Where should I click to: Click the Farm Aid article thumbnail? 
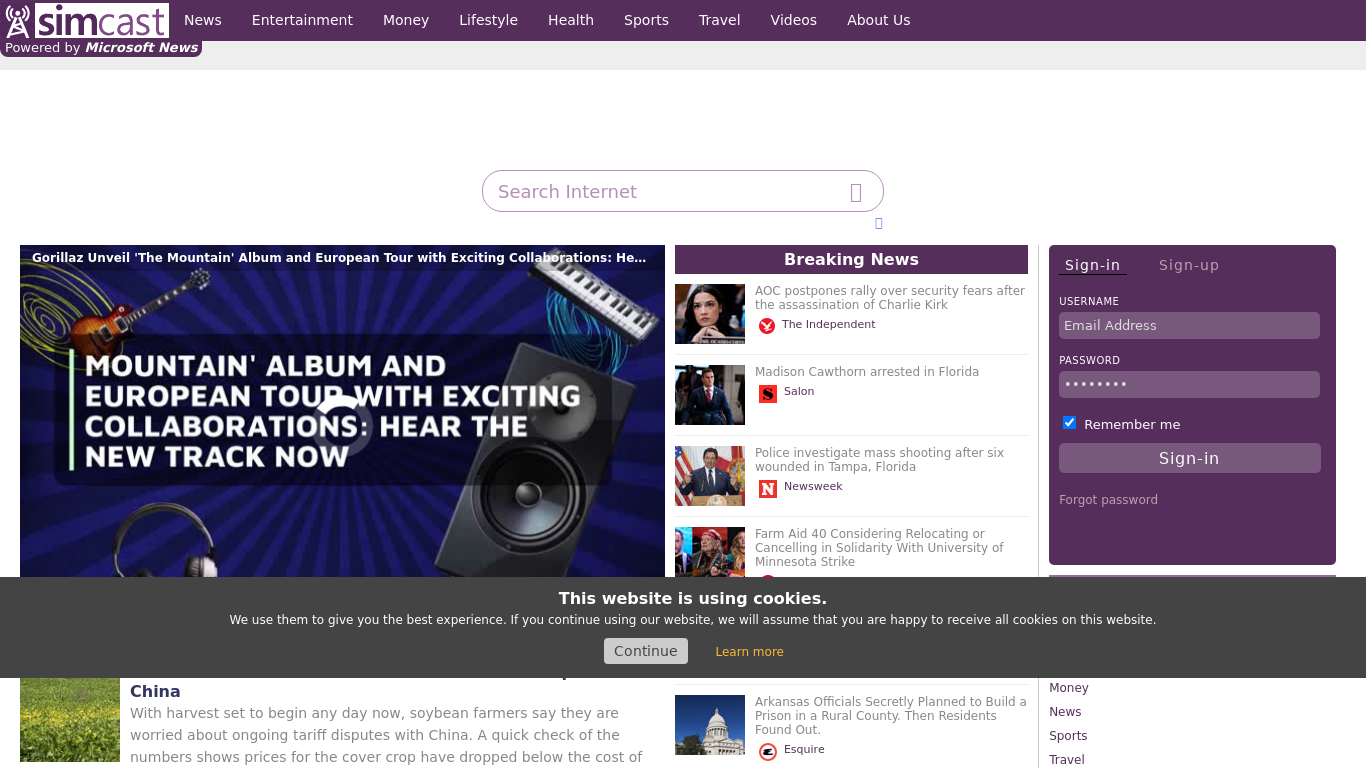pyautogui.click(x=710, y=552)
